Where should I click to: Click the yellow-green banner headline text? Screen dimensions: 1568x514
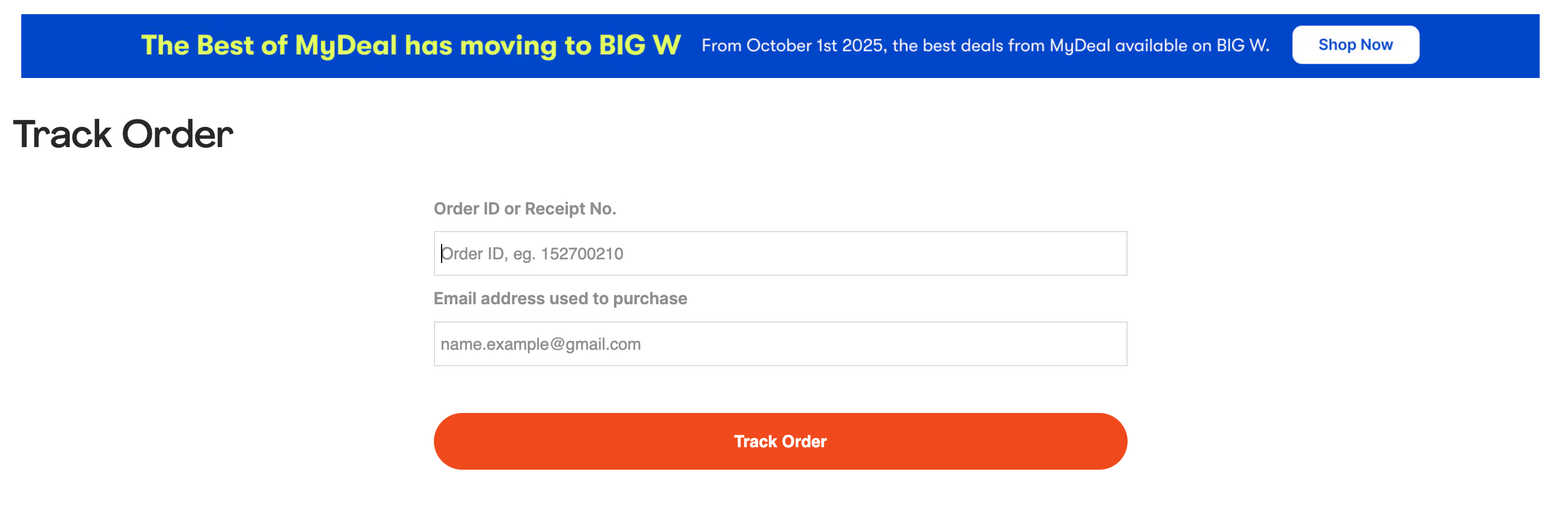click(x=411, y=45)
